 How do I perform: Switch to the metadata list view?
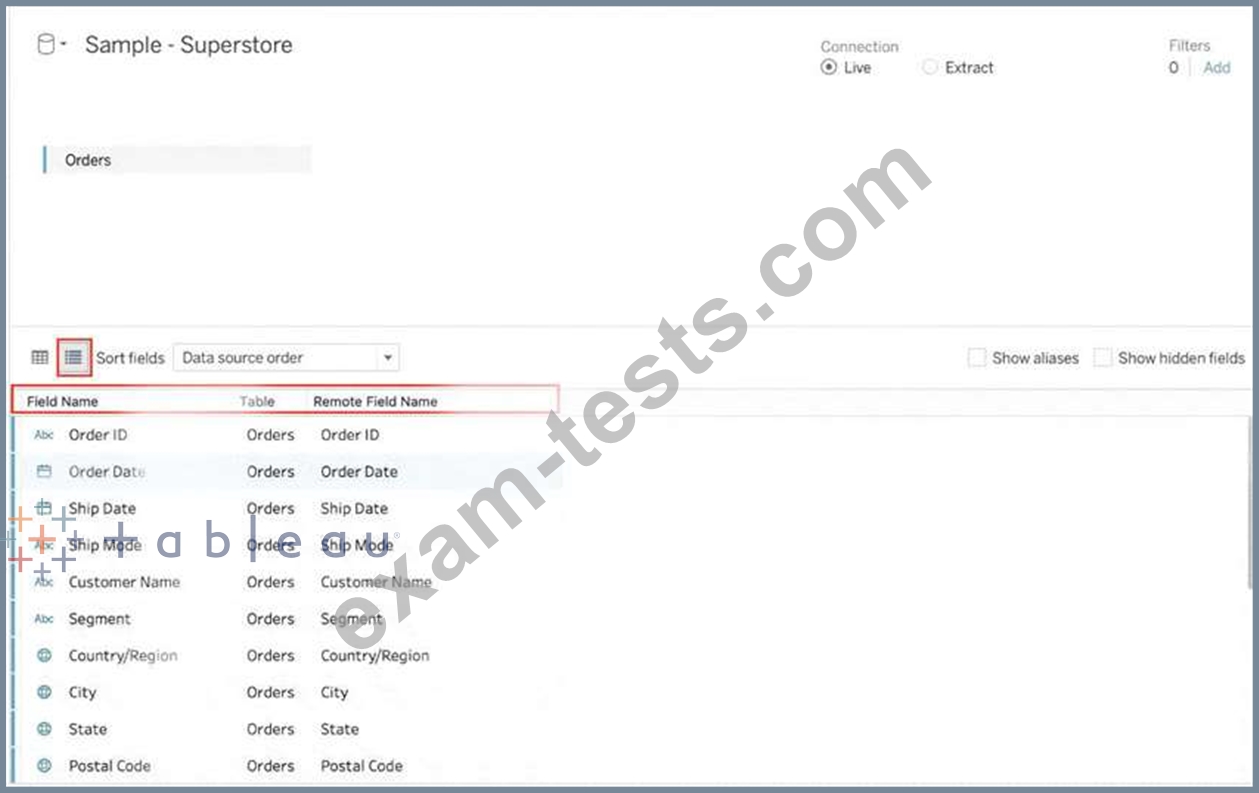[74, 358]
